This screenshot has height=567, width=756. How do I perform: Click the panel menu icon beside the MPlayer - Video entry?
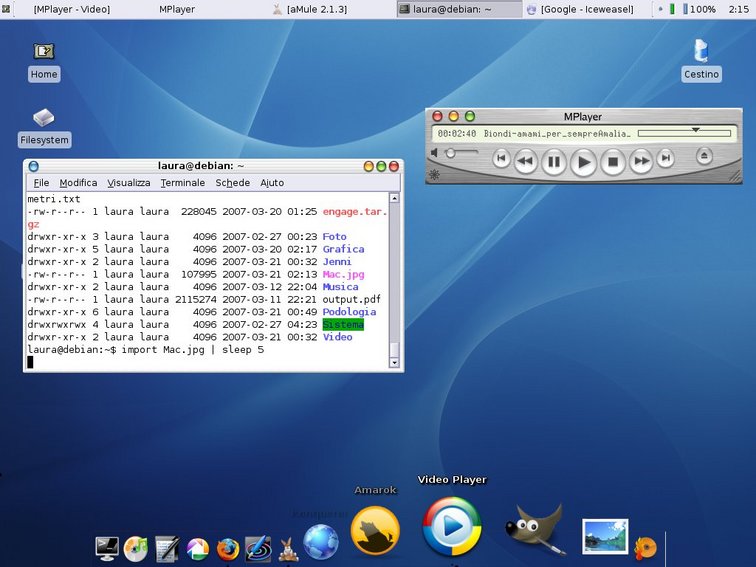pos(6,9)
